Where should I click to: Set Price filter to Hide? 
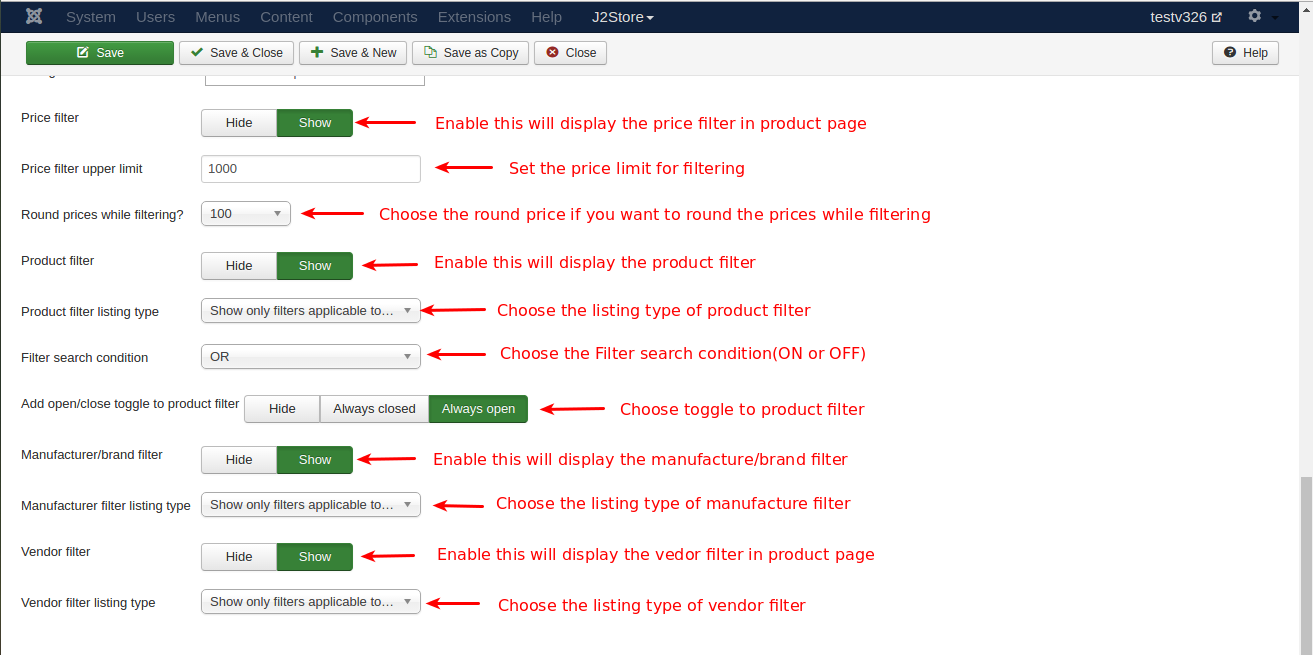[x=239, y=123]
